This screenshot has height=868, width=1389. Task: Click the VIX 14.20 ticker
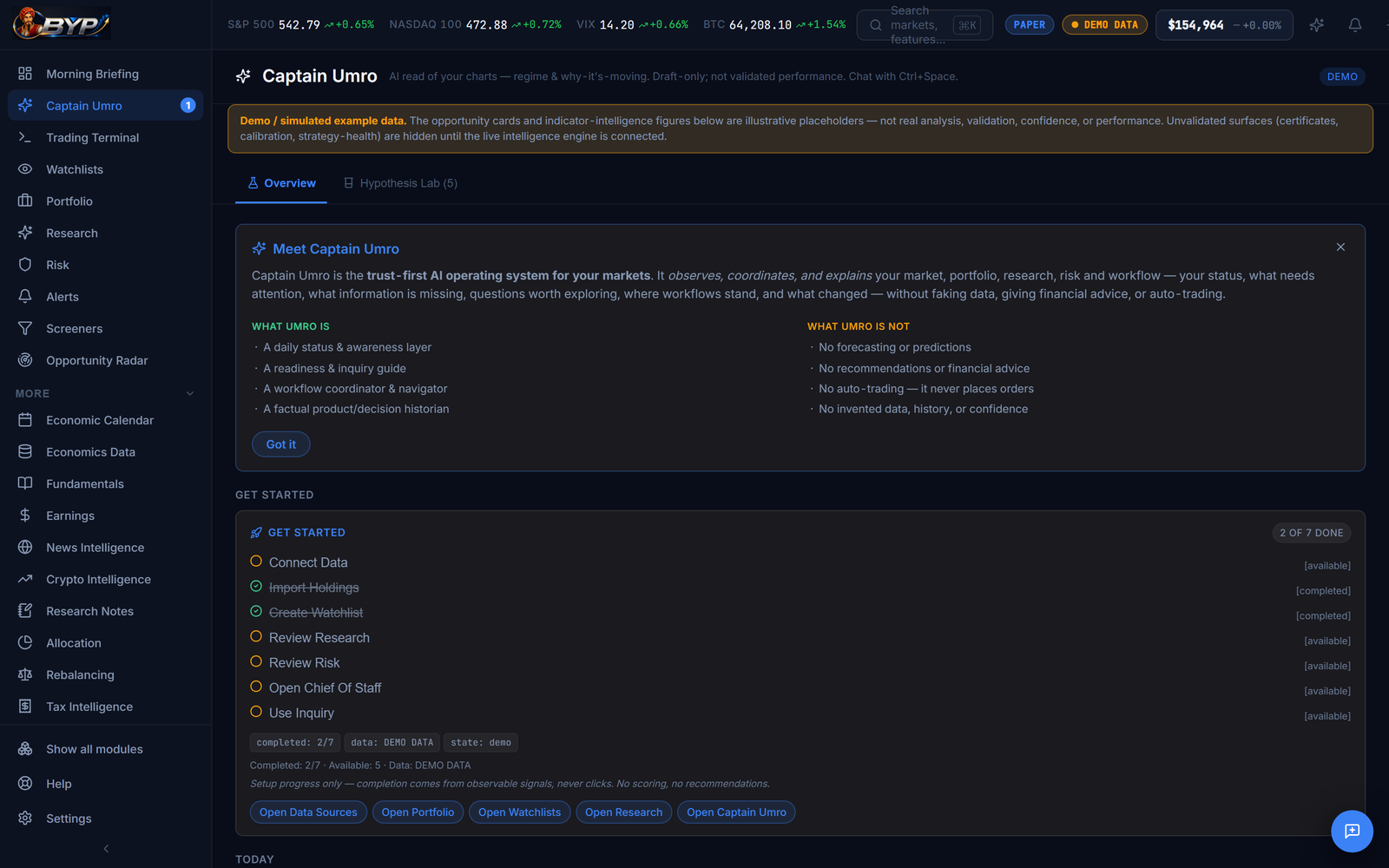click(x=632, y=25)
